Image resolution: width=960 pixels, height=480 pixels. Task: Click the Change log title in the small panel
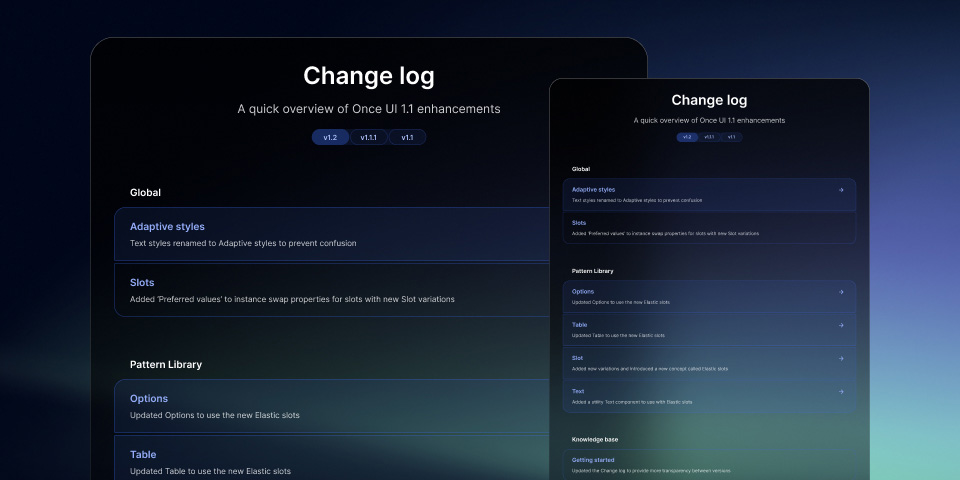709,100
